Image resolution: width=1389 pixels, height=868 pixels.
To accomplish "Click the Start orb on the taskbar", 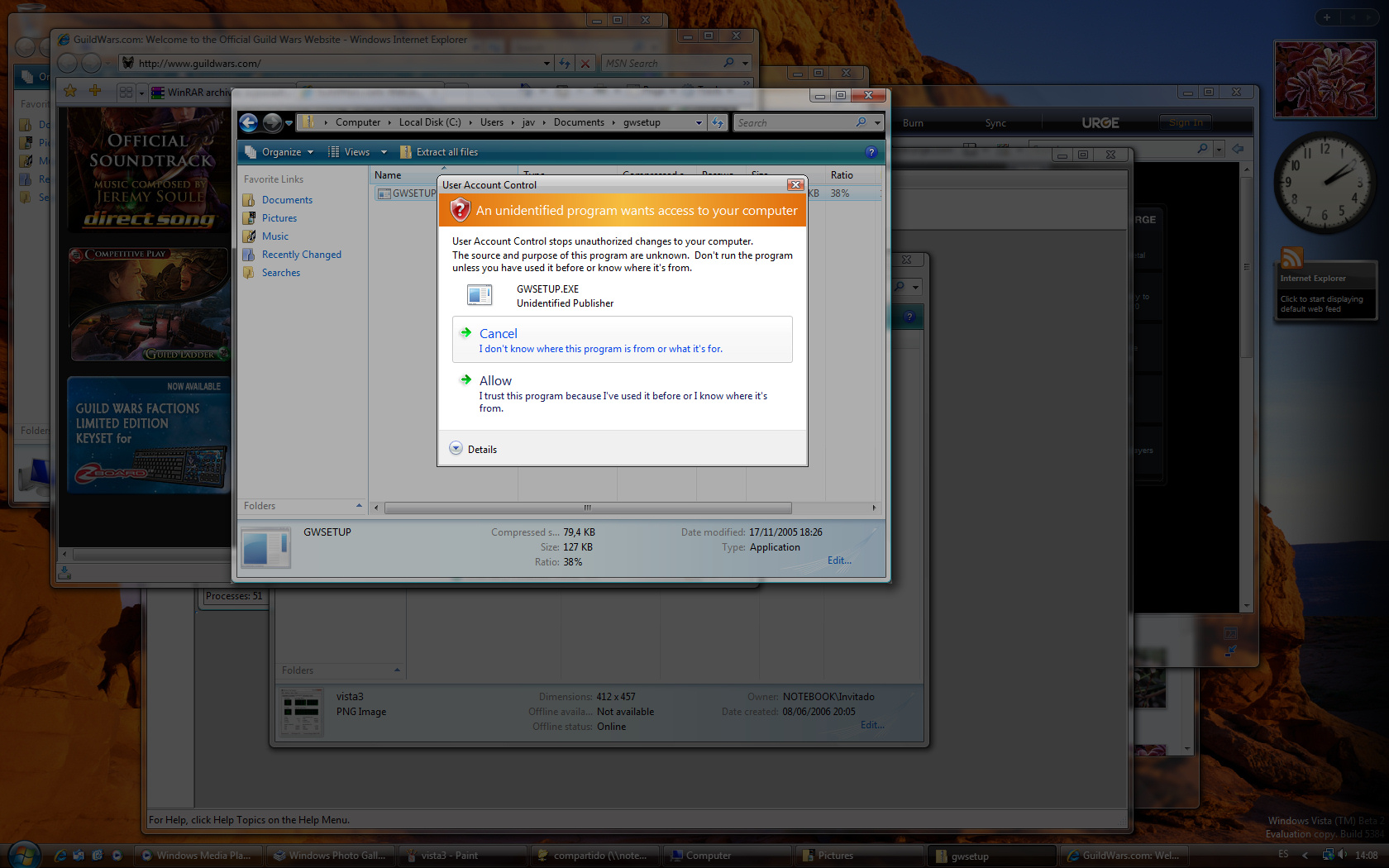I will point(23,855).
